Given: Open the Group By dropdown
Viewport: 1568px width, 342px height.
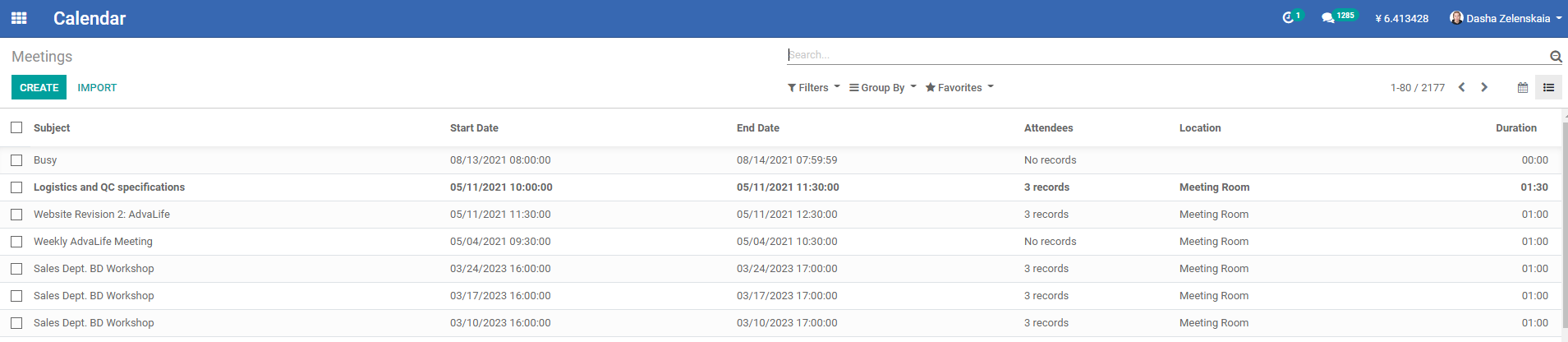Looking at the screenshot, I should tap(883, 88).
